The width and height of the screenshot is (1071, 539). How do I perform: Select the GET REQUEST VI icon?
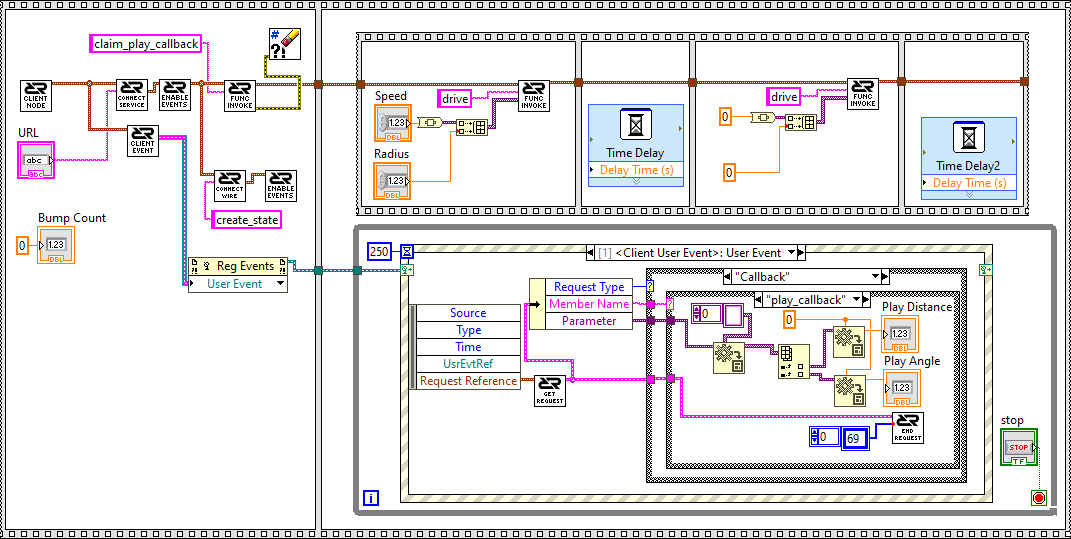(x=550, y=391)
